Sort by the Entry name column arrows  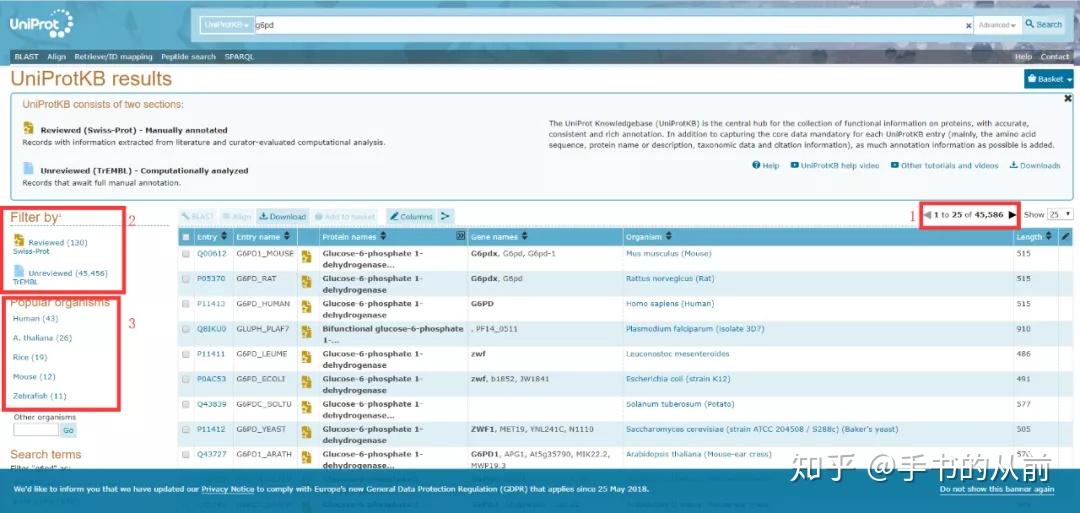(x=287, y=237)
